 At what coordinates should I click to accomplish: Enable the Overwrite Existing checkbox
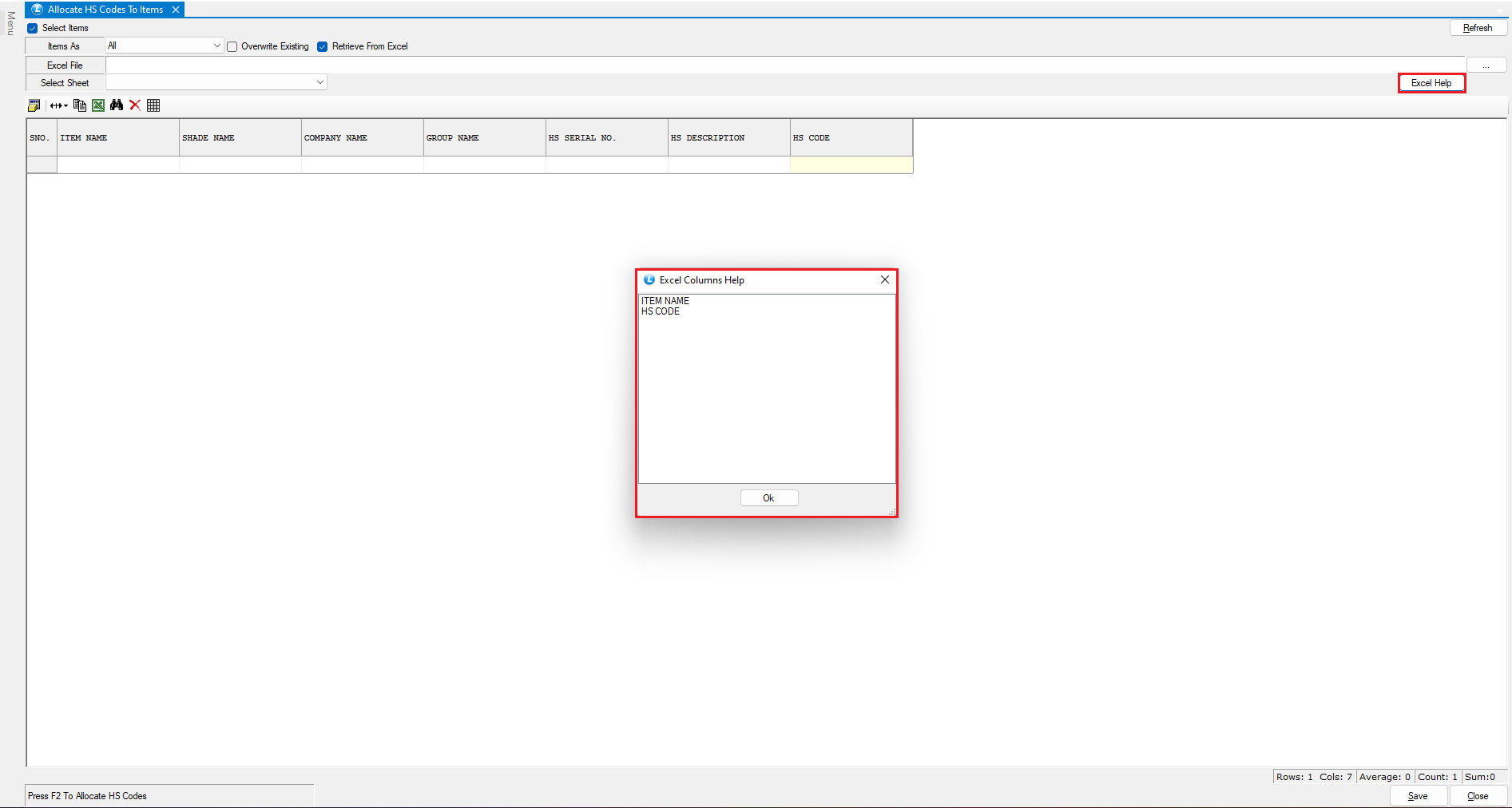232,46
